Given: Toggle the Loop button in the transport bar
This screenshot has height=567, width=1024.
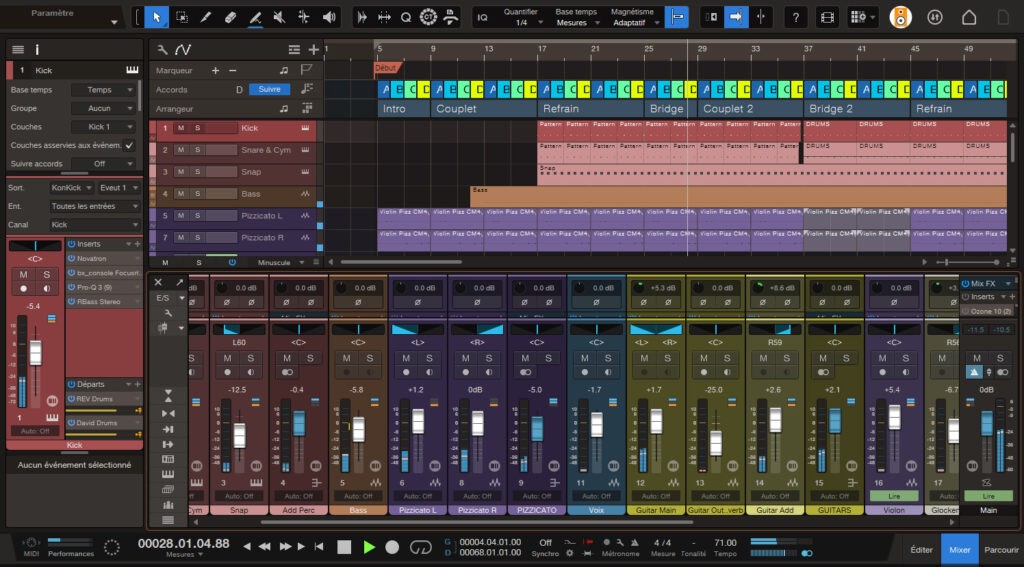Looking at the screenshot, I should pos(420,547).
